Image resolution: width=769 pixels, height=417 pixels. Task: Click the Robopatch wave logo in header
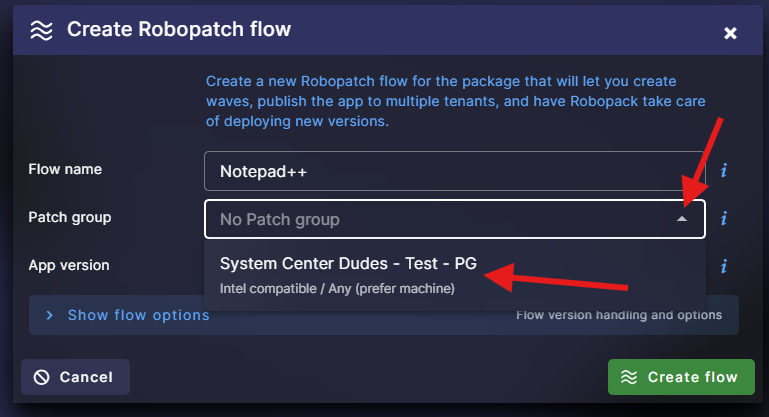pyautogui.click(x=41, y=30)
